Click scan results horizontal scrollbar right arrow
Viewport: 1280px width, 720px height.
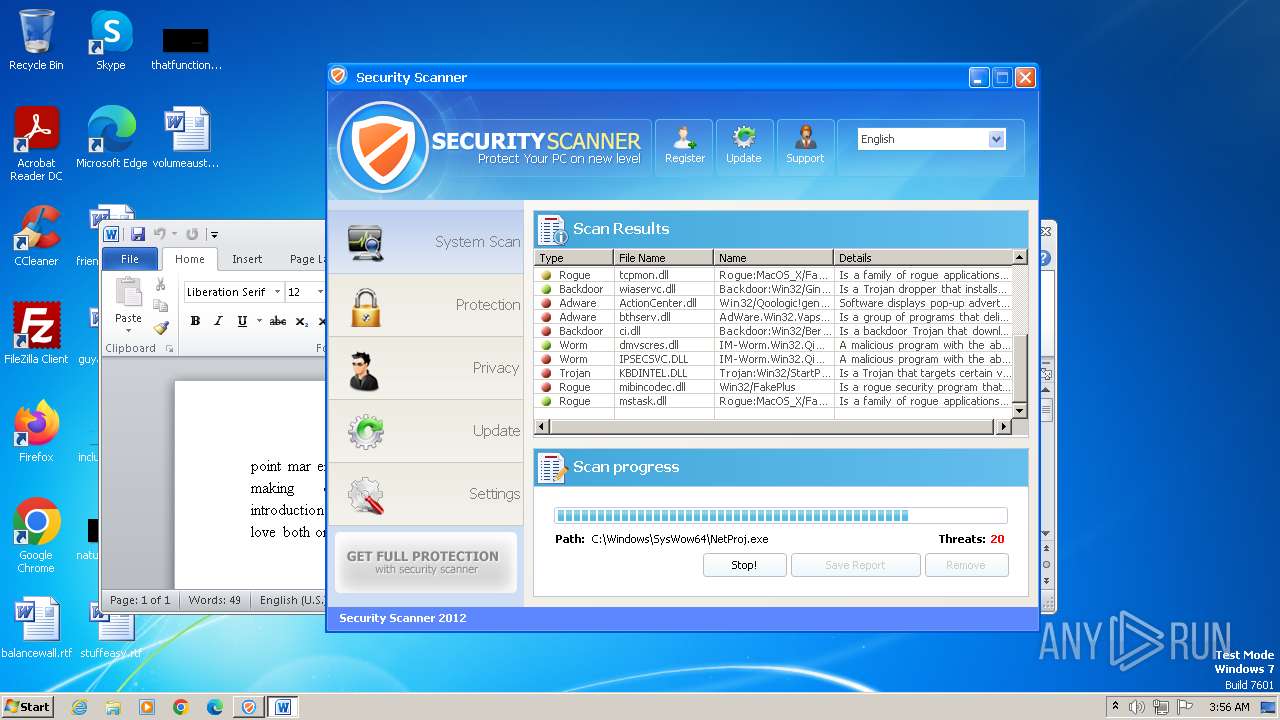pyautogui.click(x=1004, y=427)
